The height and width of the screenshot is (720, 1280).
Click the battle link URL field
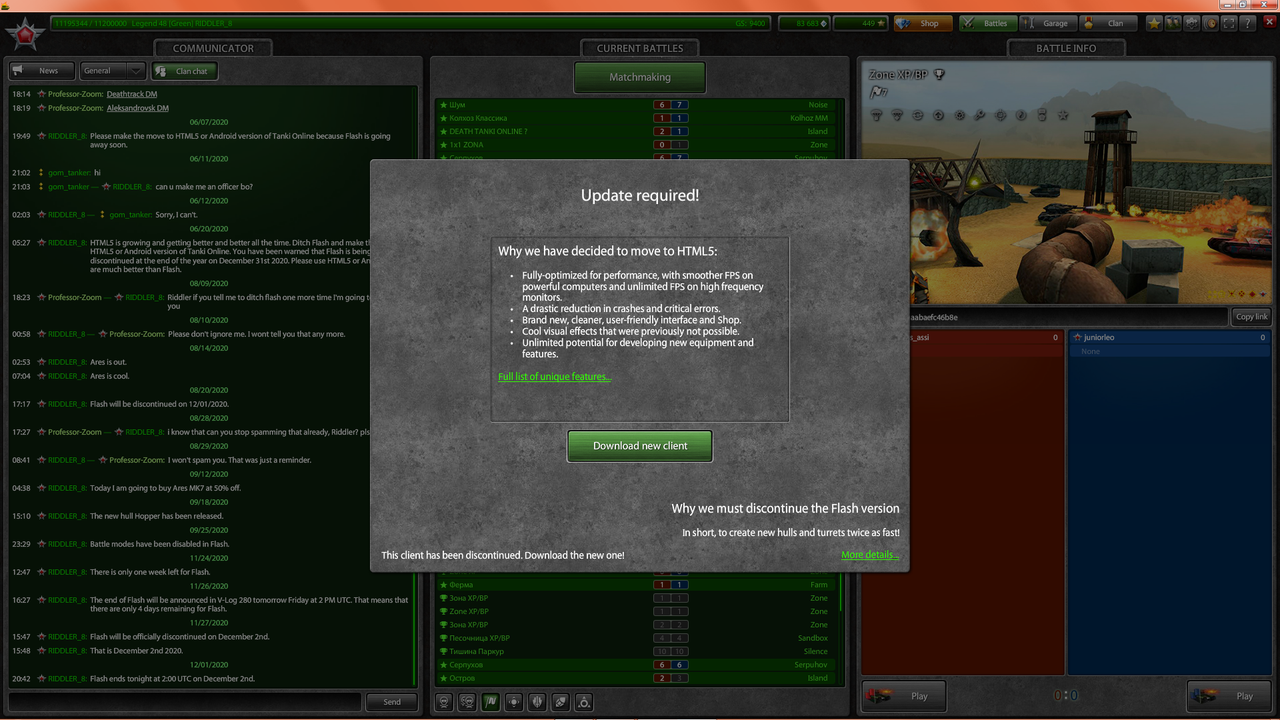click(1067, 317)
